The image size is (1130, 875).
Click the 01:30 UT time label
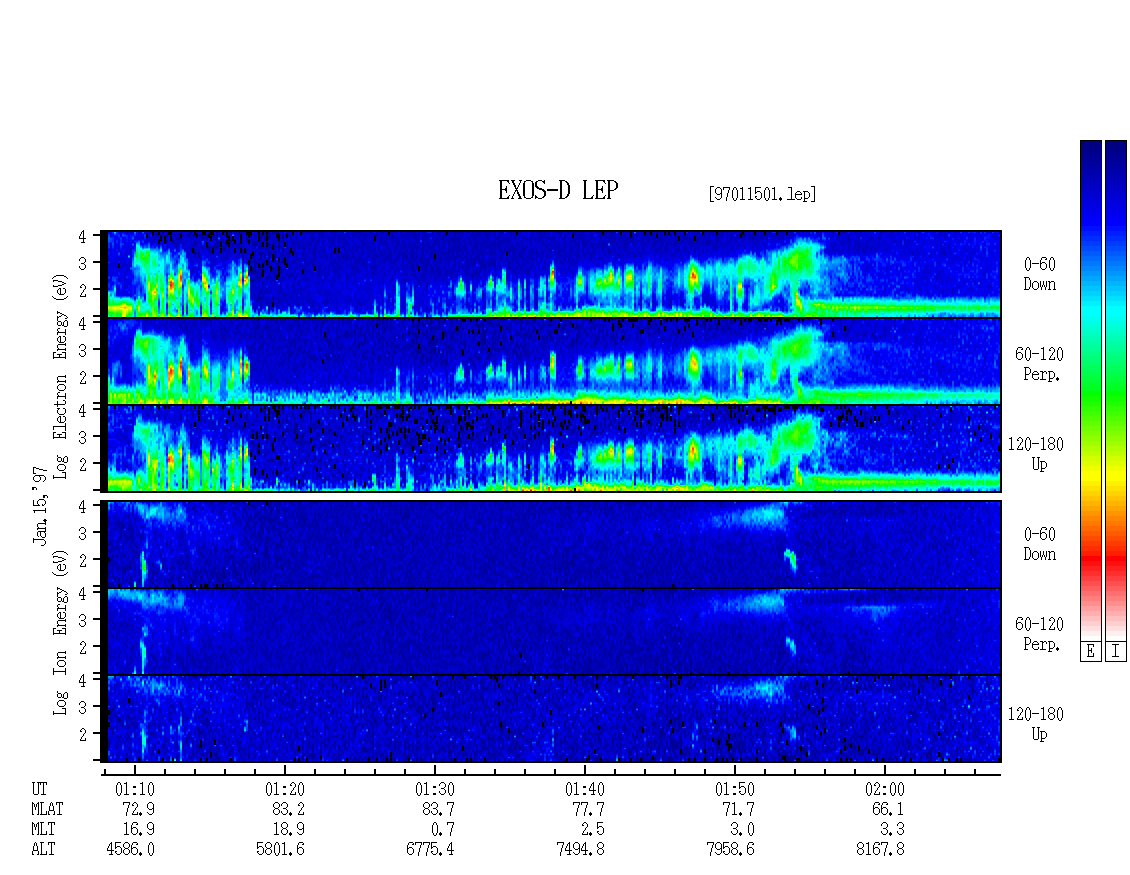click(435, 789)
